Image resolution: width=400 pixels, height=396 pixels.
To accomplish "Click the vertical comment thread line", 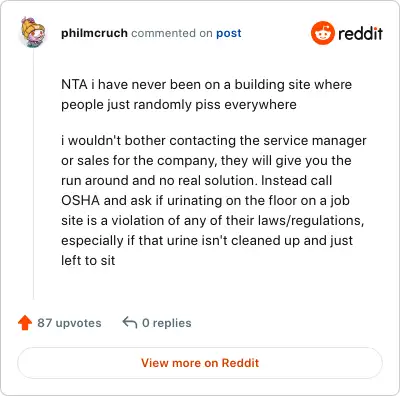I will (33, 174).
